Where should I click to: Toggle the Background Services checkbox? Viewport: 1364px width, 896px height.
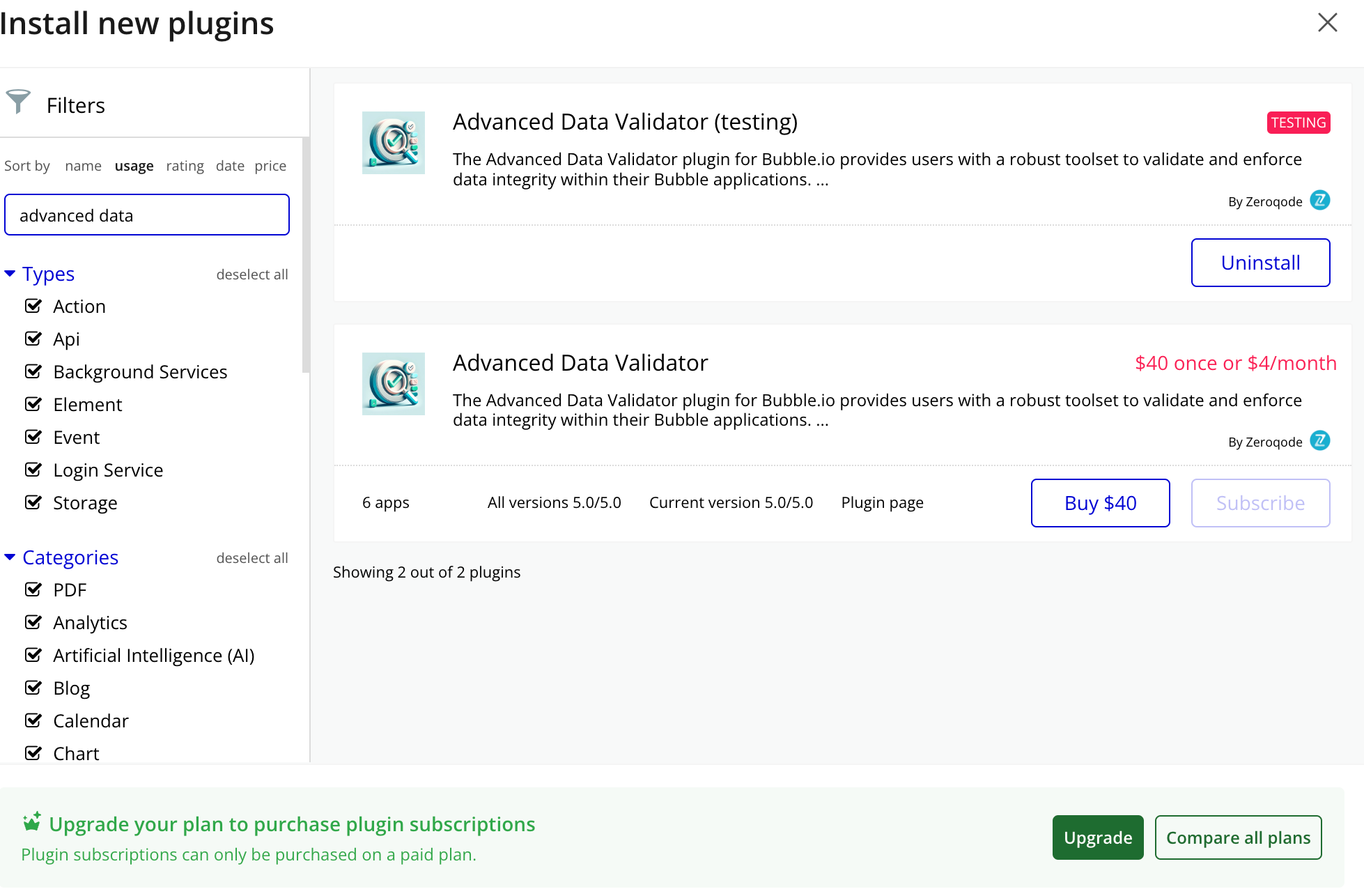[33, 371]
